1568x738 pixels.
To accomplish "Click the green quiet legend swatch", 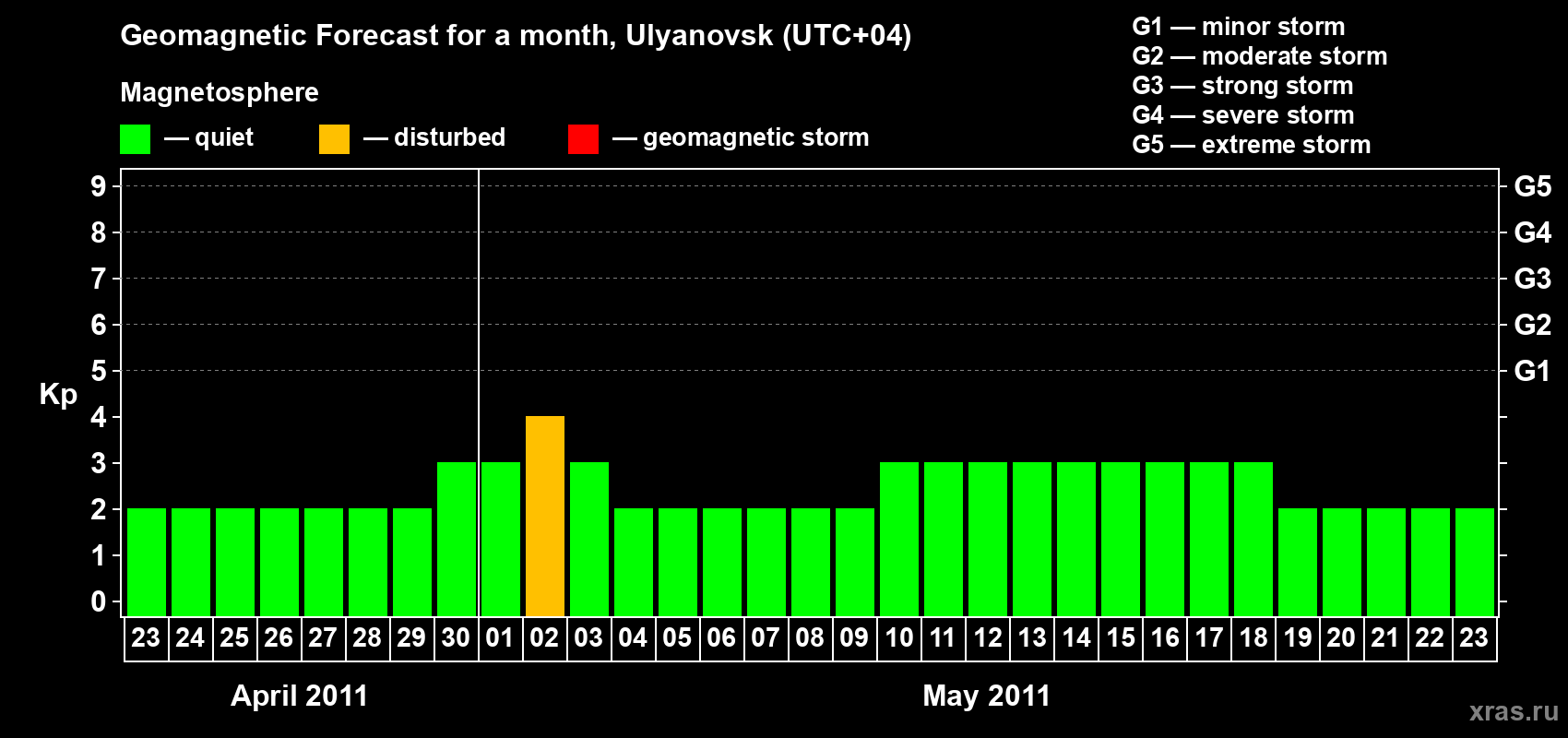I will tap(135, 138).
